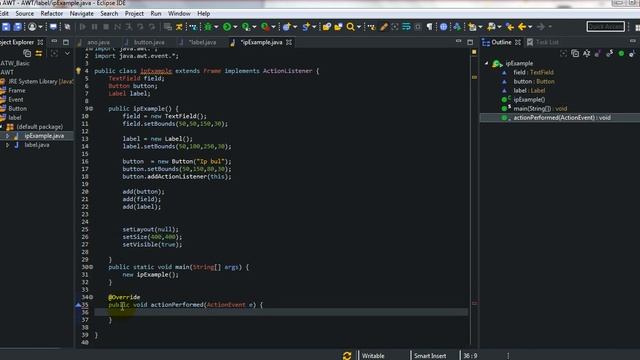Toggle Show Whitespace Characters pilcrow icon
This screenshot has height=360, width=640.
tap(429, 27)
